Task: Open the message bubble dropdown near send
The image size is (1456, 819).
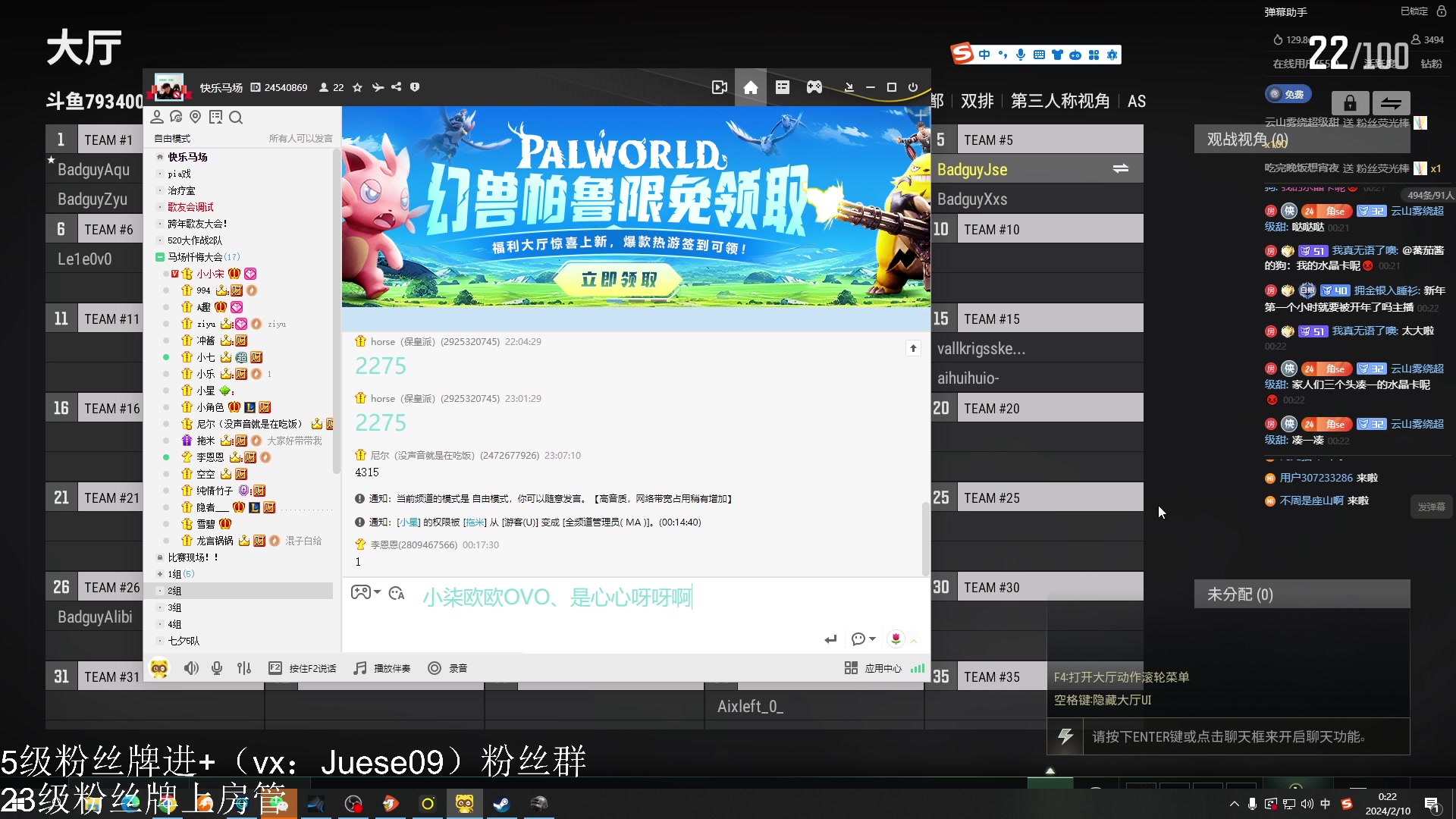Action: [863, 639]
